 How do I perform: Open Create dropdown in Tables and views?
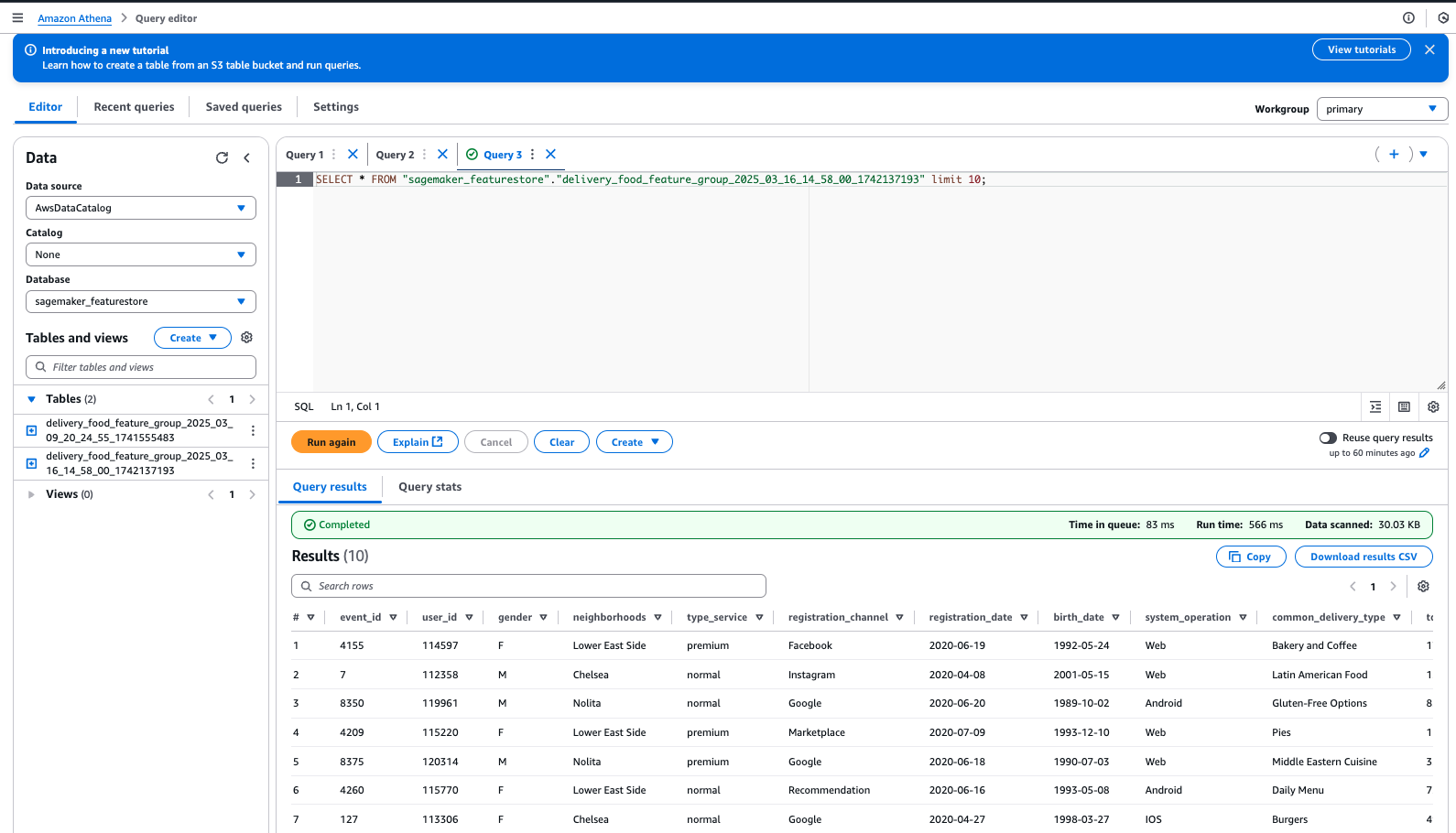click(192, 338)
